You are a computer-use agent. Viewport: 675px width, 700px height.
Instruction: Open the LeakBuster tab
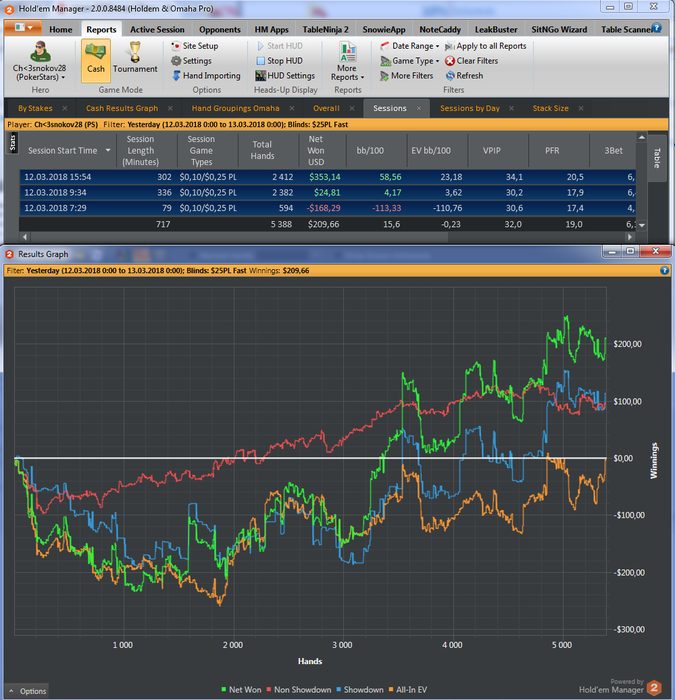496,29
